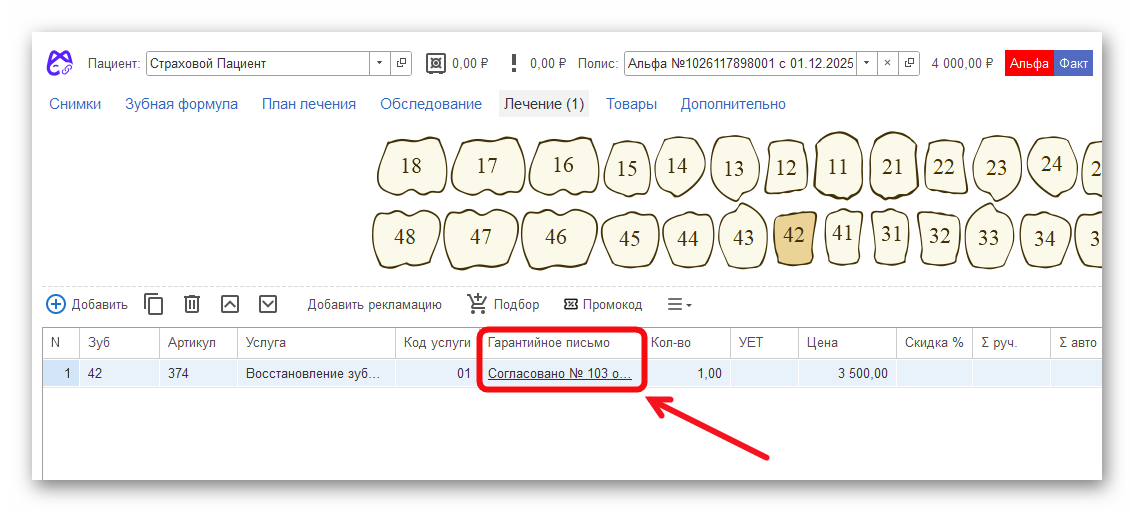Switch to the Снимки tab
Screen dimensions: 1134x512
pyautogui.click(x=75, y=104)
